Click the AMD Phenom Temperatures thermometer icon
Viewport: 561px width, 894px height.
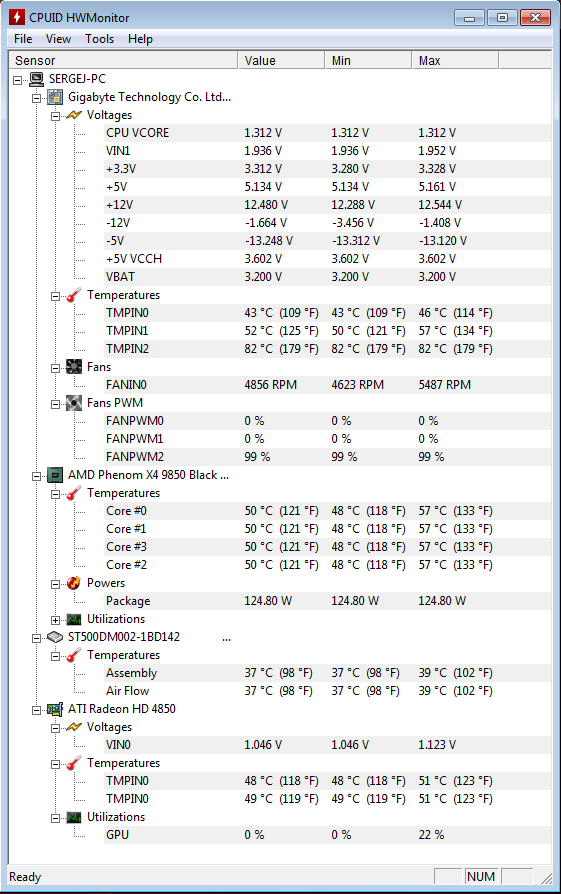pyautogui.click(x=74, y=493)
